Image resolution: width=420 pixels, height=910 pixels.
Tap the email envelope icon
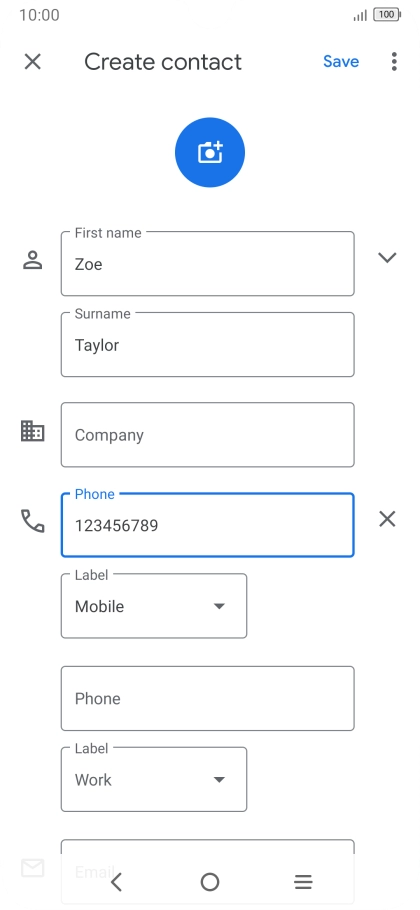pyautogui.click(x=32, y=868)
